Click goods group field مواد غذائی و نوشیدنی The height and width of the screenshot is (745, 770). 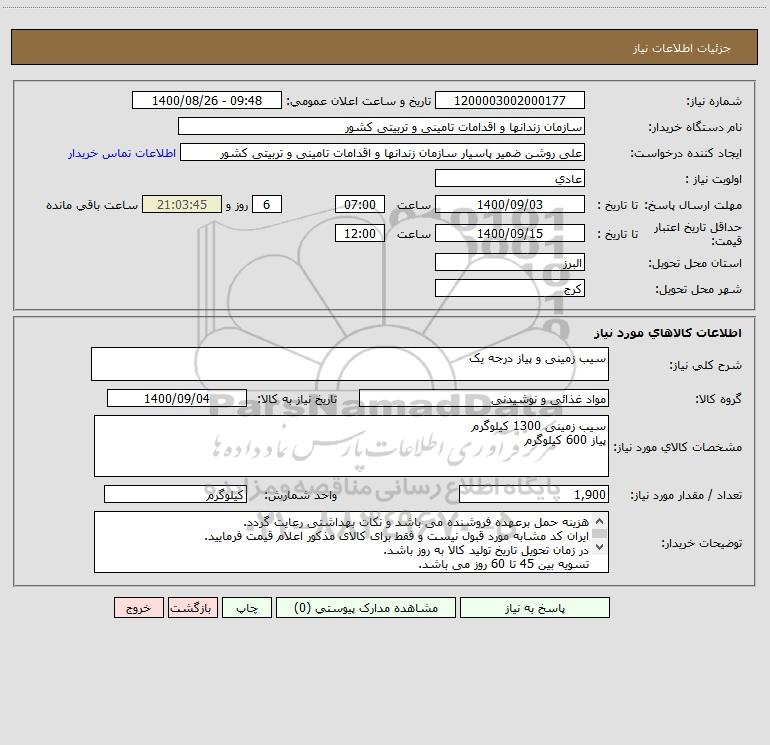[484, 398]
